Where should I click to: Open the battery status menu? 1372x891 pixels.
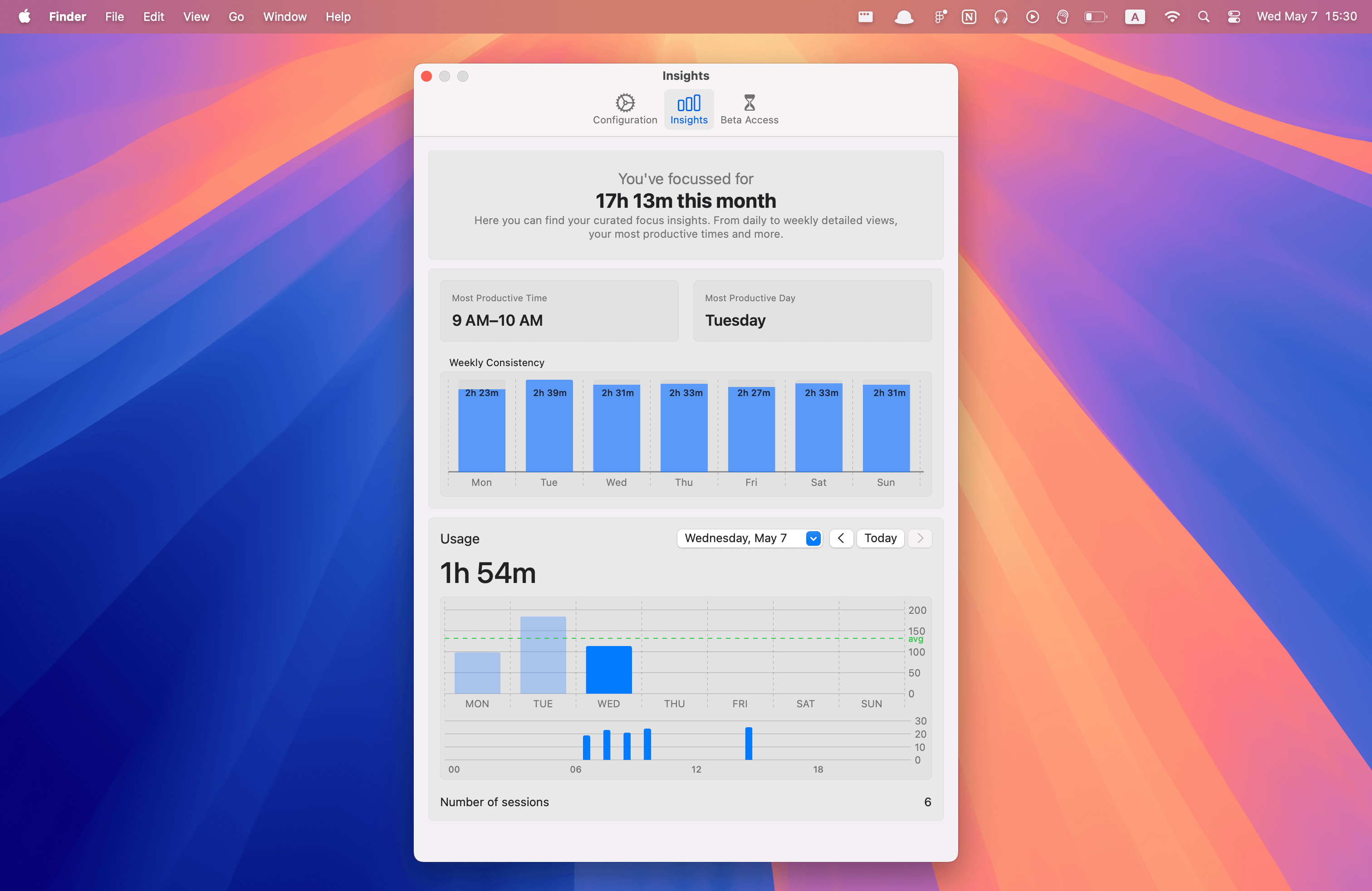tap(1095, 17)
